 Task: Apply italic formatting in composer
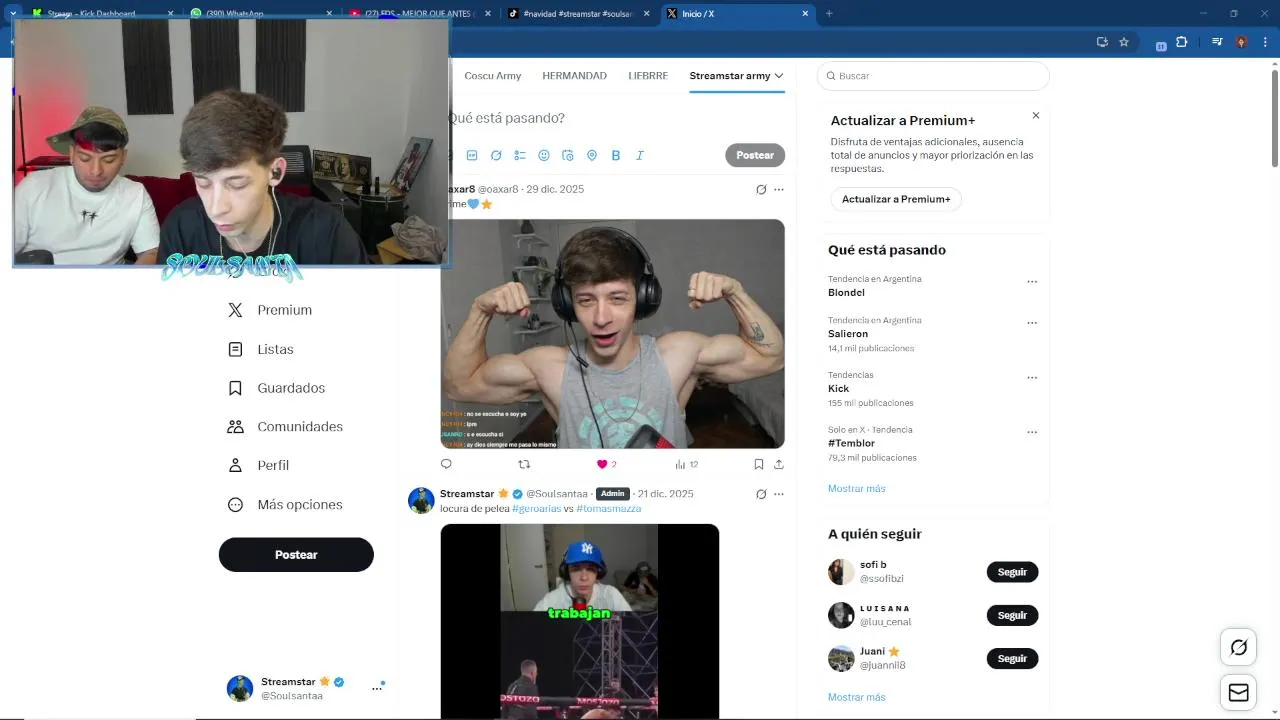coord(640,155)
